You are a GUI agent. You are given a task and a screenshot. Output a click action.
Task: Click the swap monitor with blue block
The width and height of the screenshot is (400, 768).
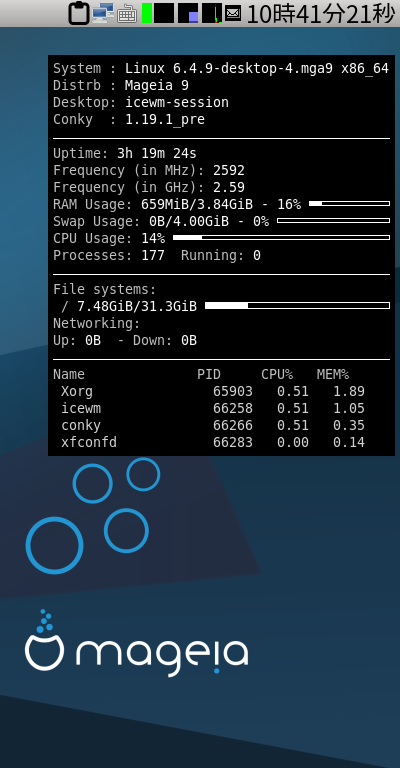188,13
